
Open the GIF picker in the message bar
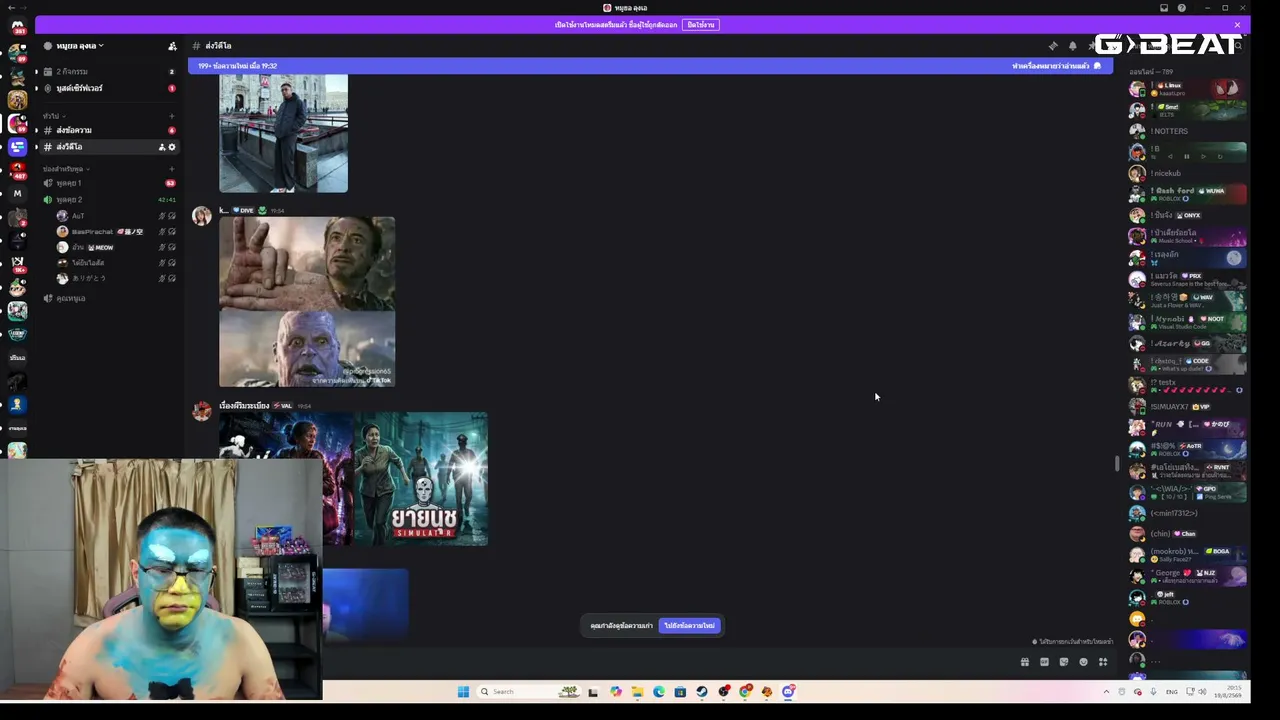pyautogui.click(x=1044, y=662)
